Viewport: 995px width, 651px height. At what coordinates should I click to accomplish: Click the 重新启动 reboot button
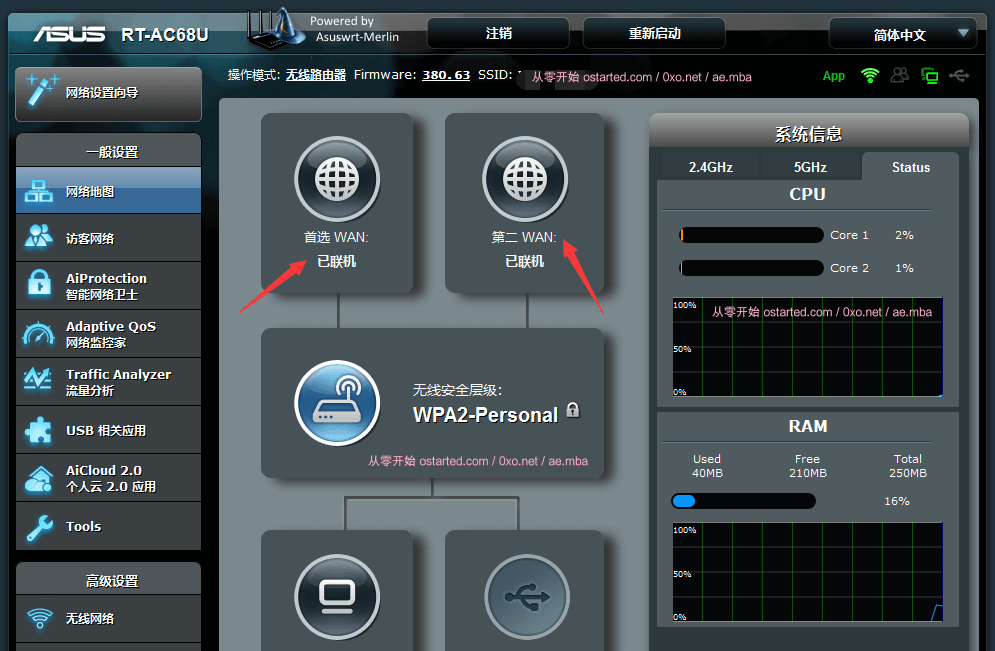pyautogui.click(x=654, y=33)
